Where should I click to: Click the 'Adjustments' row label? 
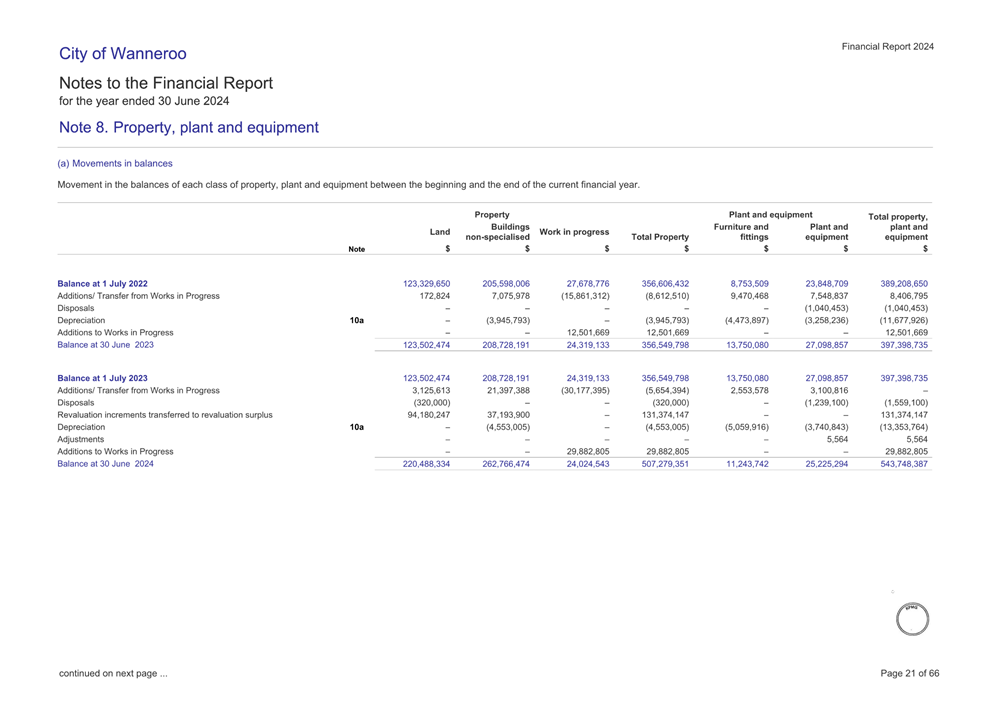83,438
